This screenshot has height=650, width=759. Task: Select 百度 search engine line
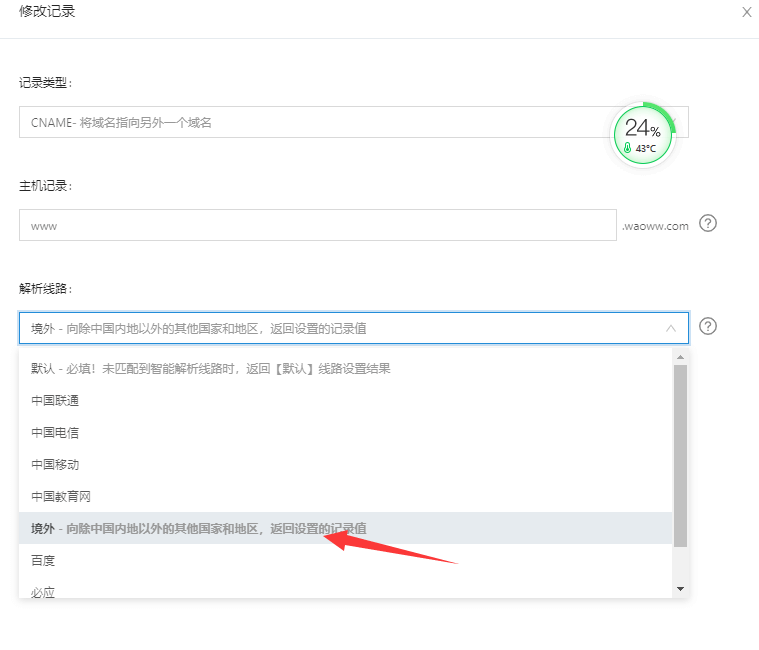(346, 560)
